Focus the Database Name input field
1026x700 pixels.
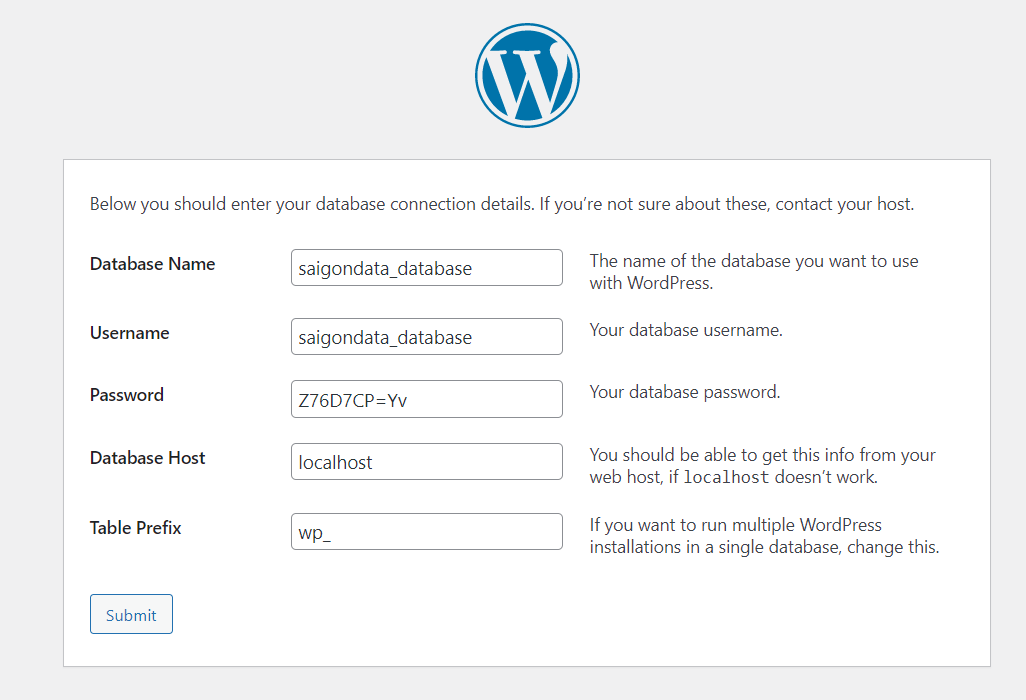(x=427, y=268)
